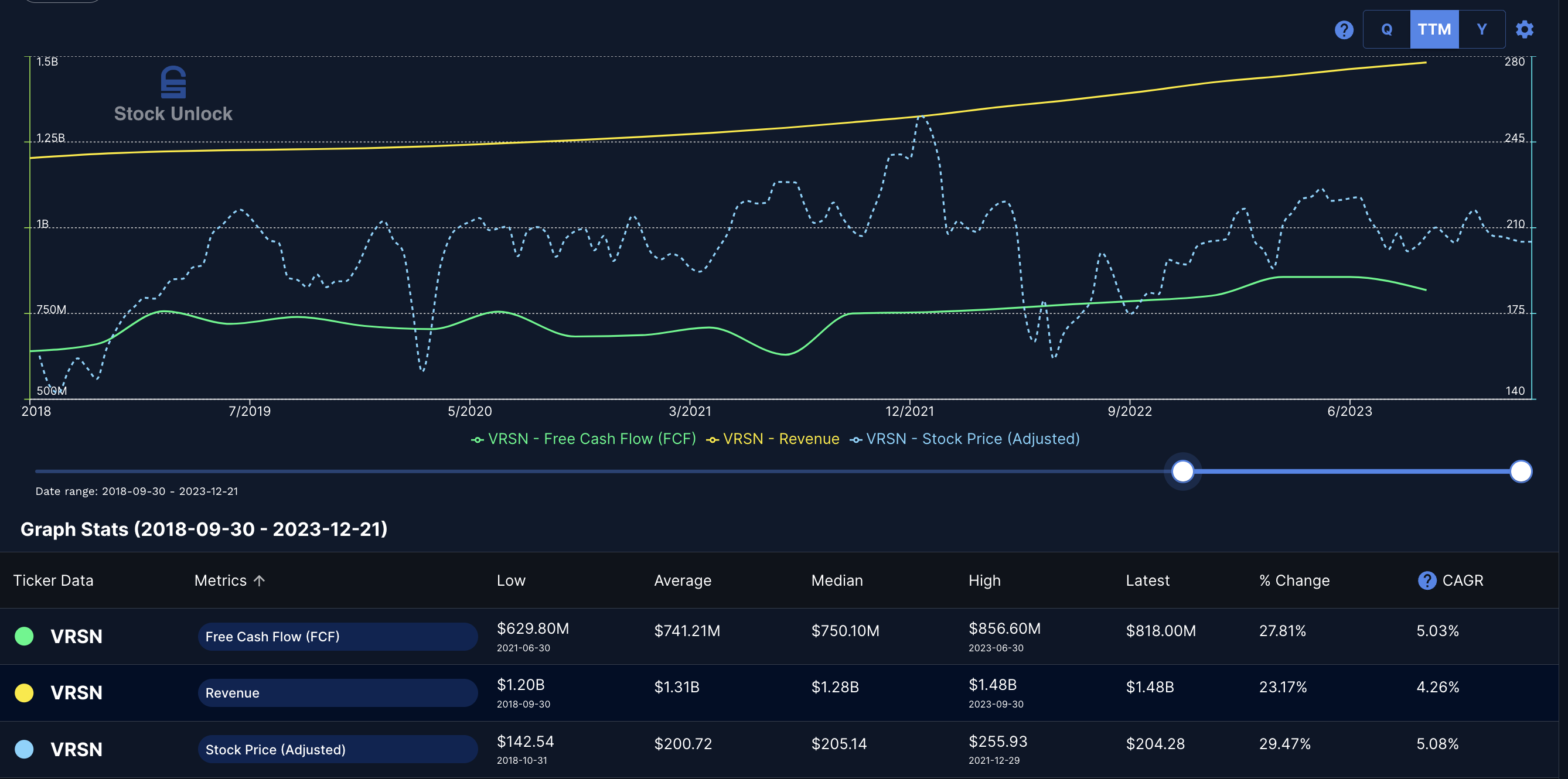Toggle VRSN Stock Price (Adjusted) legend series

964,439
